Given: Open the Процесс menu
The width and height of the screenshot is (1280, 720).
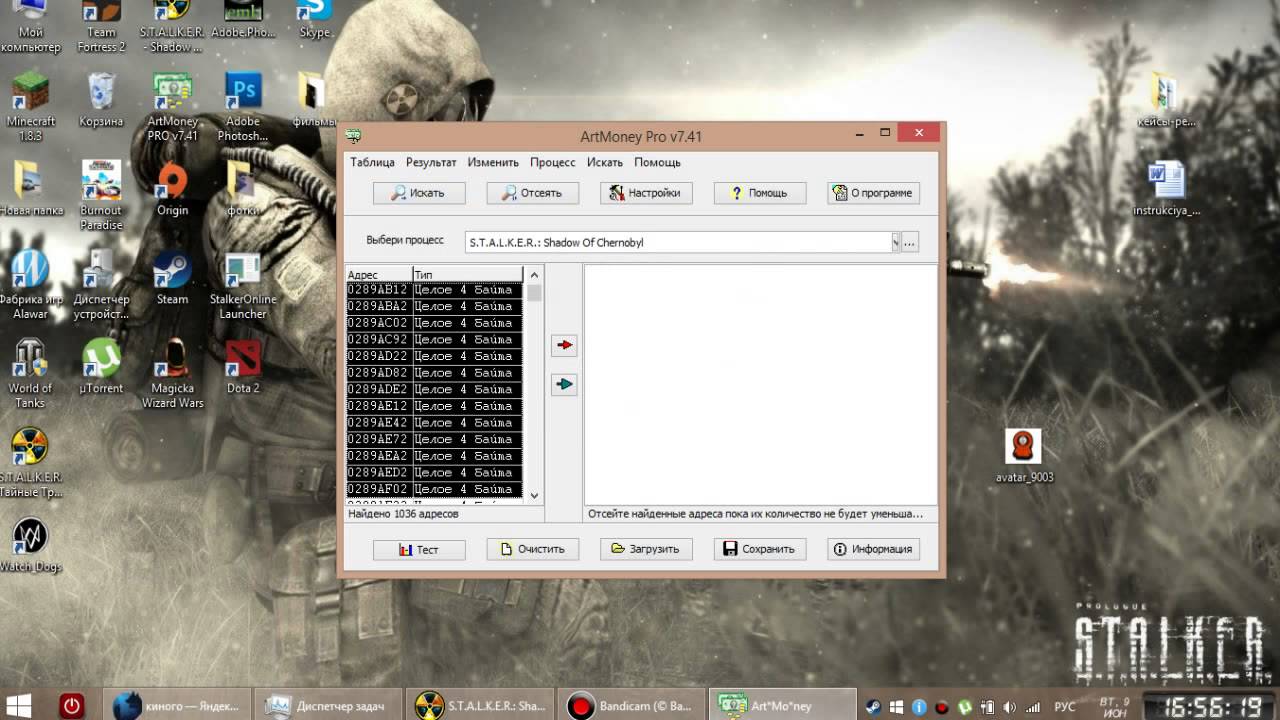Looking at the screenshot, I should coord(553,162).
